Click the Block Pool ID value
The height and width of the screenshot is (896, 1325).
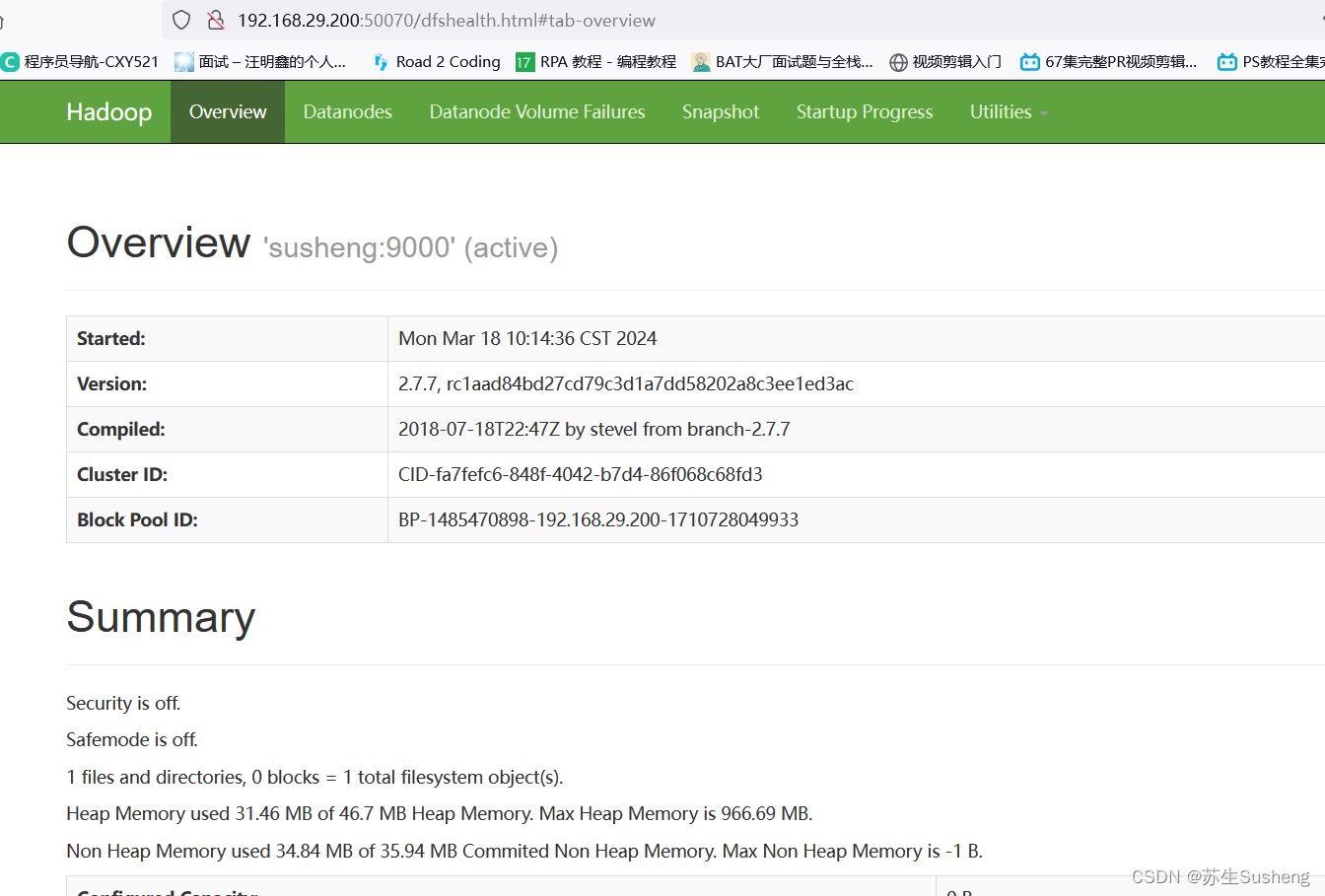coord(598,519)
